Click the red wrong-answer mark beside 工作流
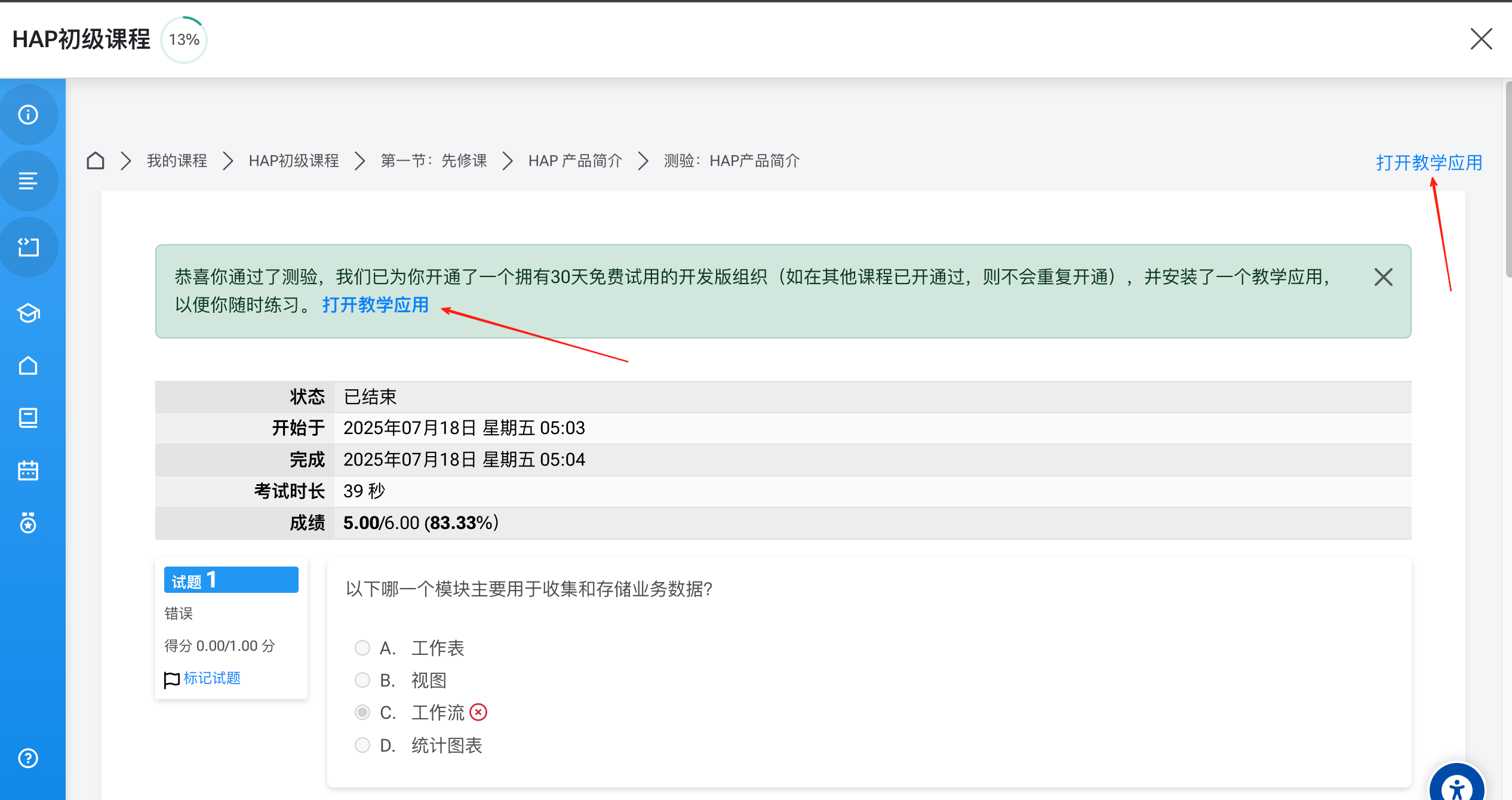The width and height of the screenshot is (1512, 800). click(x=478, y=712)
